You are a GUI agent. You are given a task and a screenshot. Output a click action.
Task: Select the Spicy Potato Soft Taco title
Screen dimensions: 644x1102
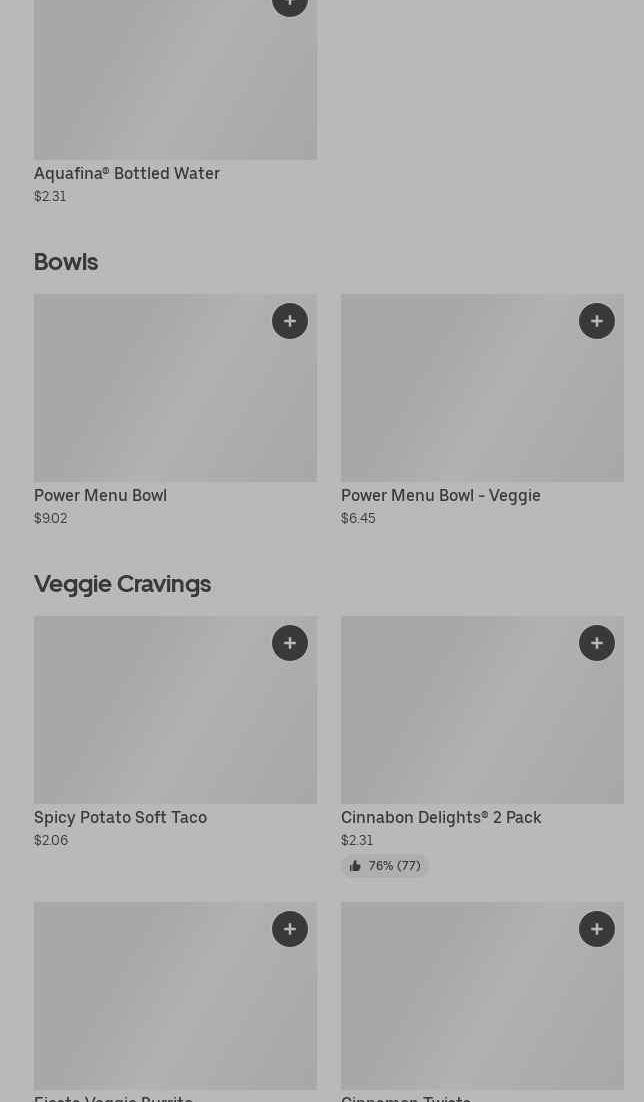120,817
